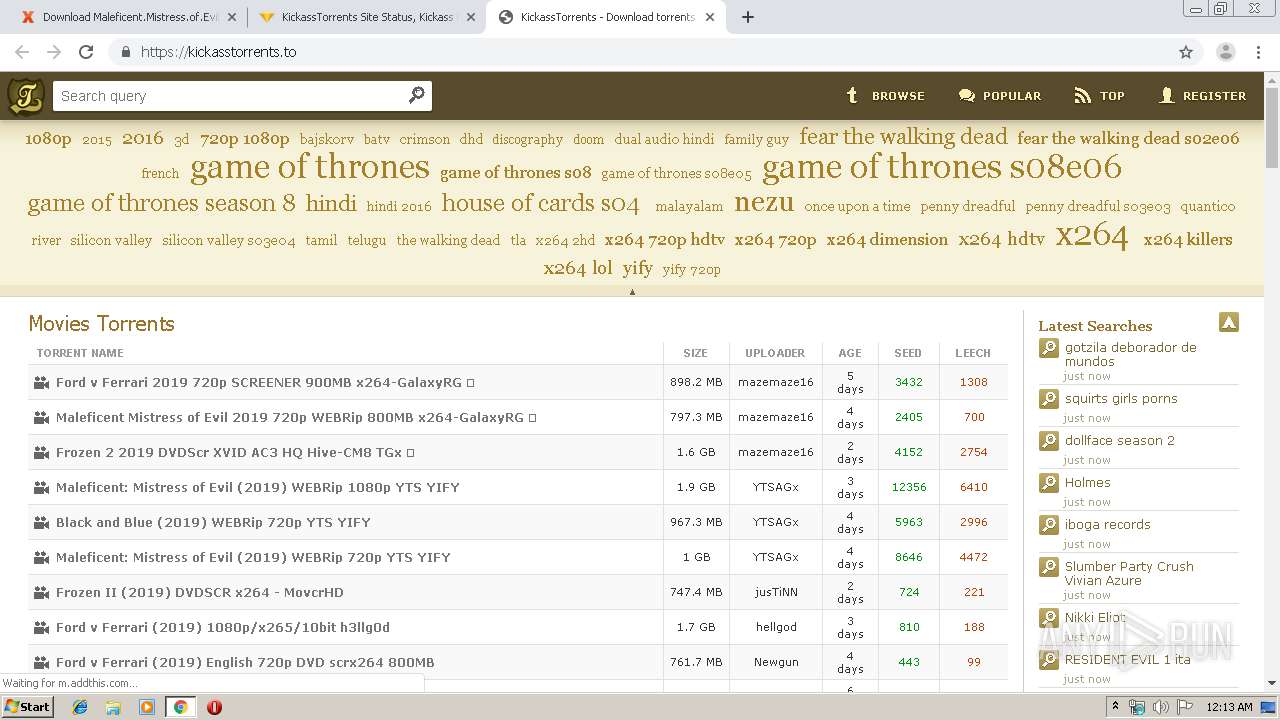Image resolution: width=1280 pixels, height=720 pixels.
Task: Open the Windows Start menu
Action: tap(28, 706)
